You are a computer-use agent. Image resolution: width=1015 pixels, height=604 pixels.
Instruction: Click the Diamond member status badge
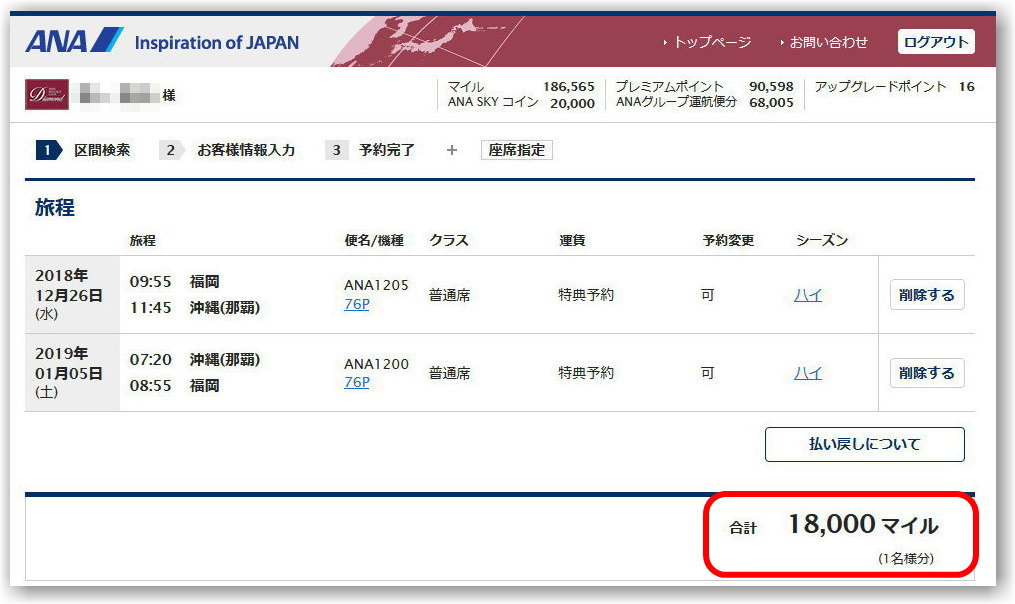[x=47, y=95]
